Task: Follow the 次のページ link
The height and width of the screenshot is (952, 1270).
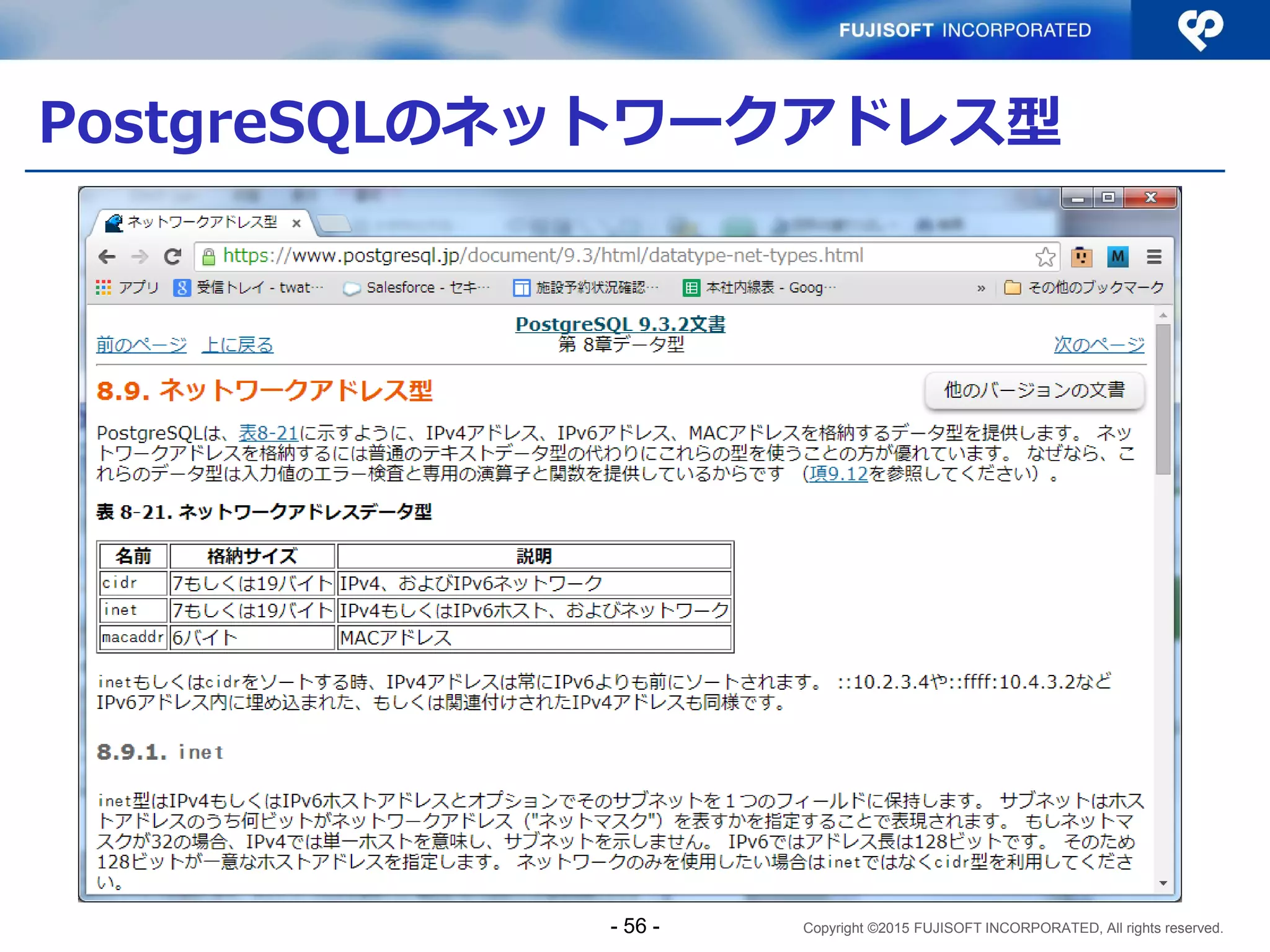Action: 1099,345
